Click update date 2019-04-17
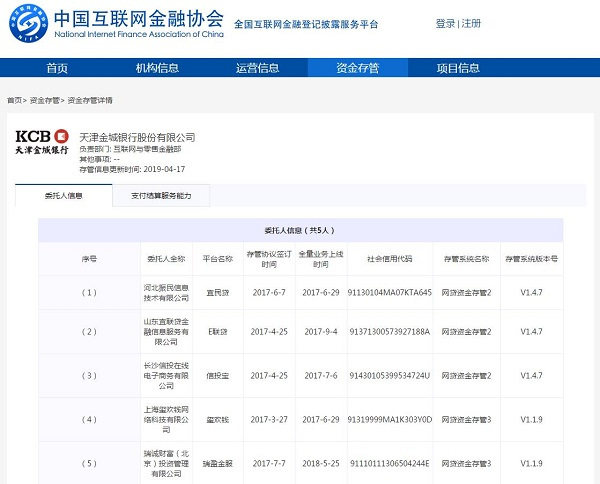The width and height of the screenshot is (600, 484). point(164,169)
